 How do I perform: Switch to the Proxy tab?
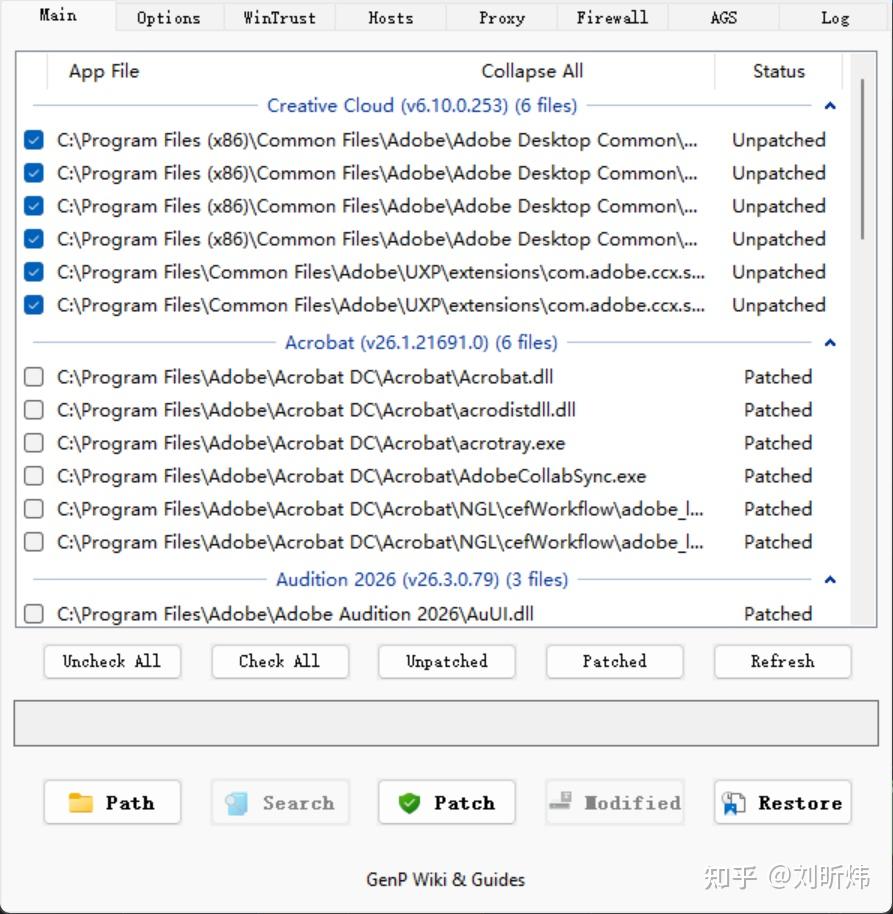tap(502, 18)
